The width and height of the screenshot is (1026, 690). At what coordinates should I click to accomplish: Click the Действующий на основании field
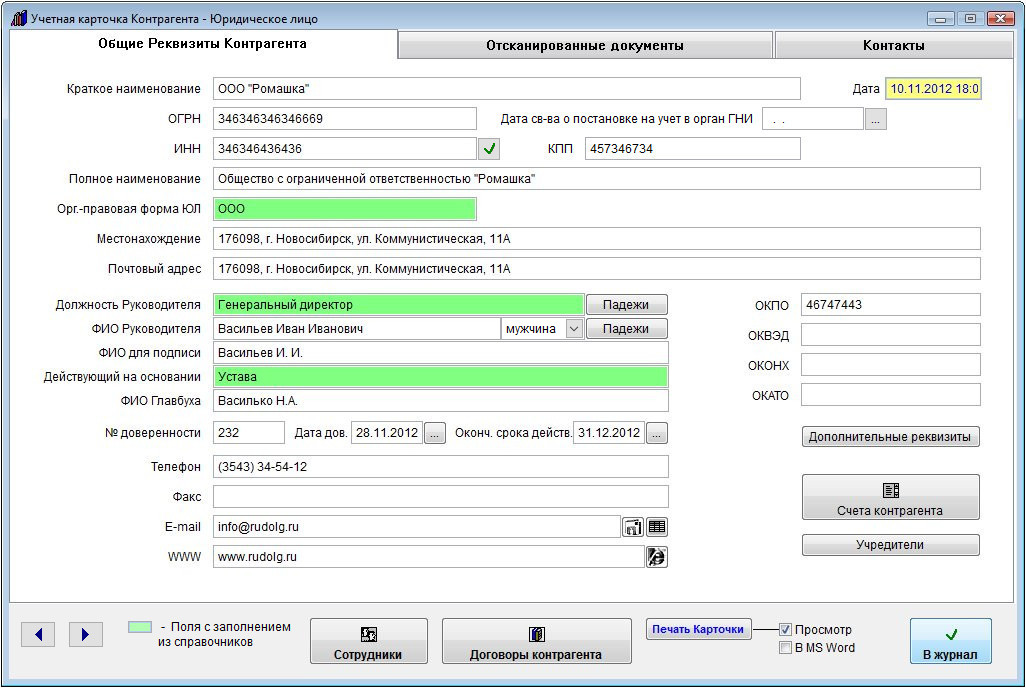click(x=440, y=377)
